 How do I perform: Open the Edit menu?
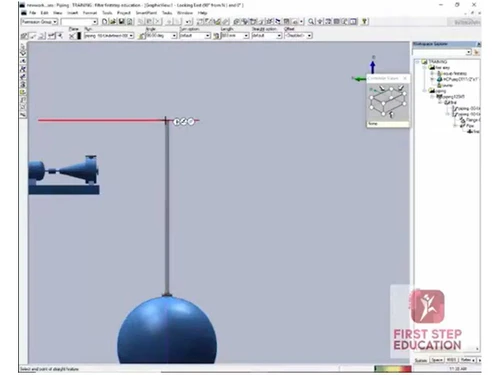[44, 13]
